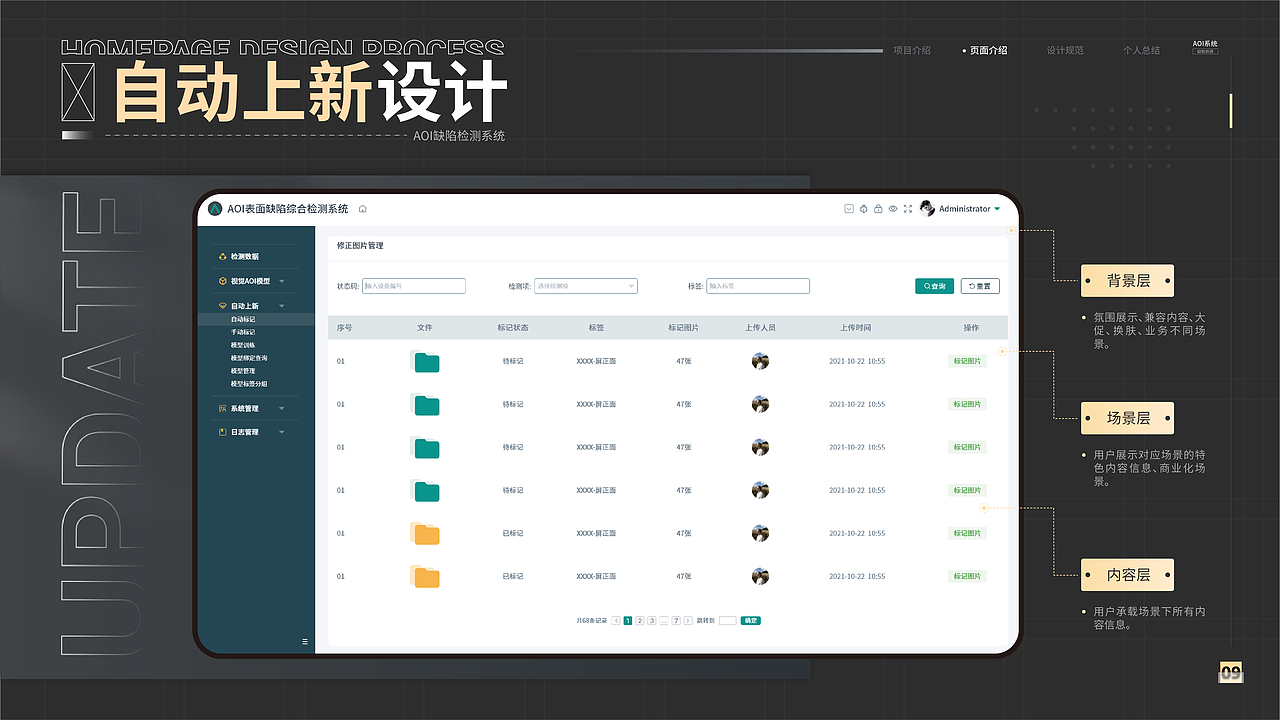
Task: Click the 重置 reset button
Action: (x=980, y=286)
